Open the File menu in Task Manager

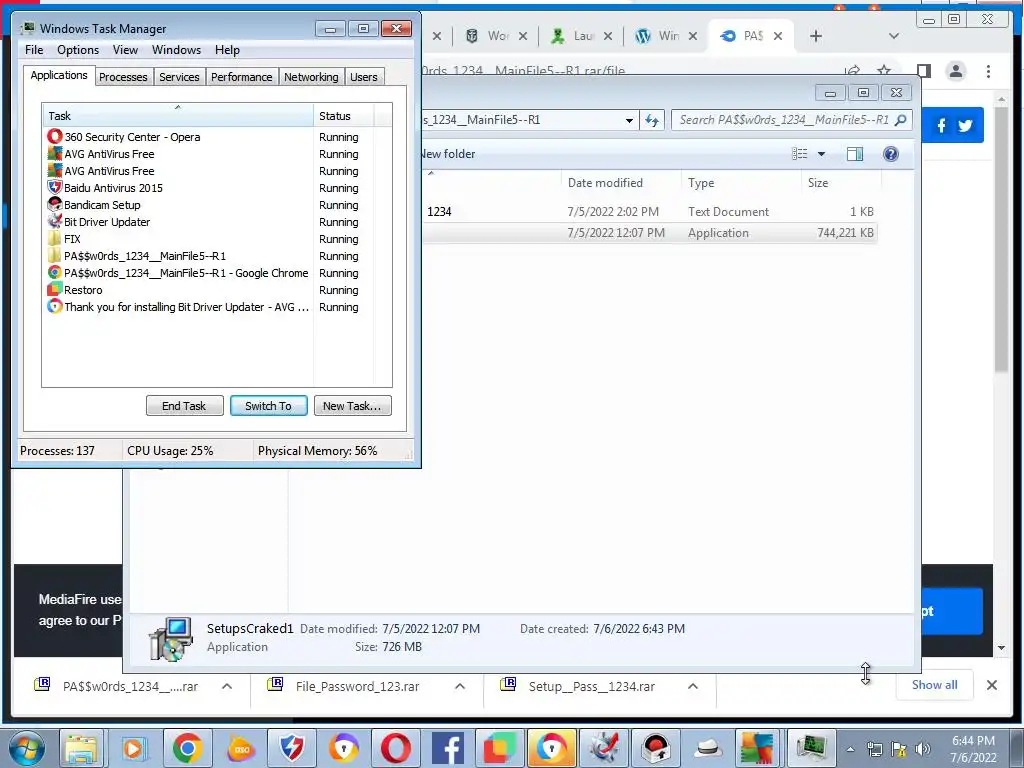(34, 50)
